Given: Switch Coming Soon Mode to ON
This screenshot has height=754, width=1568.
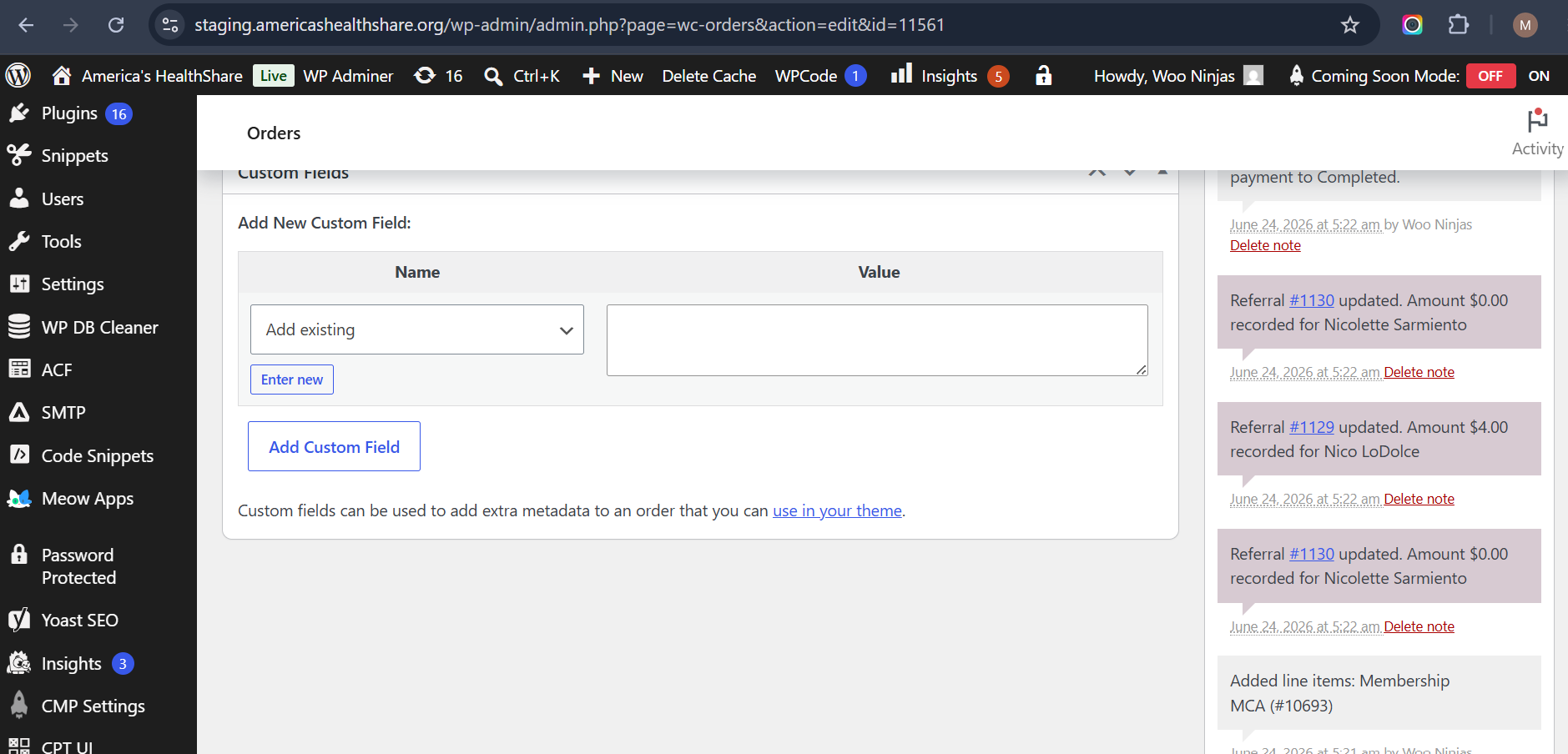Looking at the screenshot, I should [1539, 76].
